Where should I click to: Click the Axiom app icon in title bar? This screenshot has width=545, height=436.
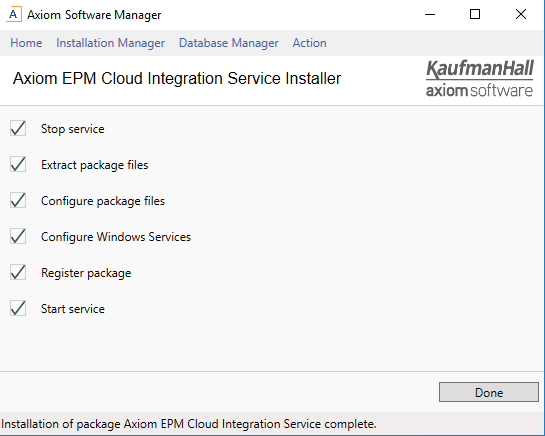point(14,14)
